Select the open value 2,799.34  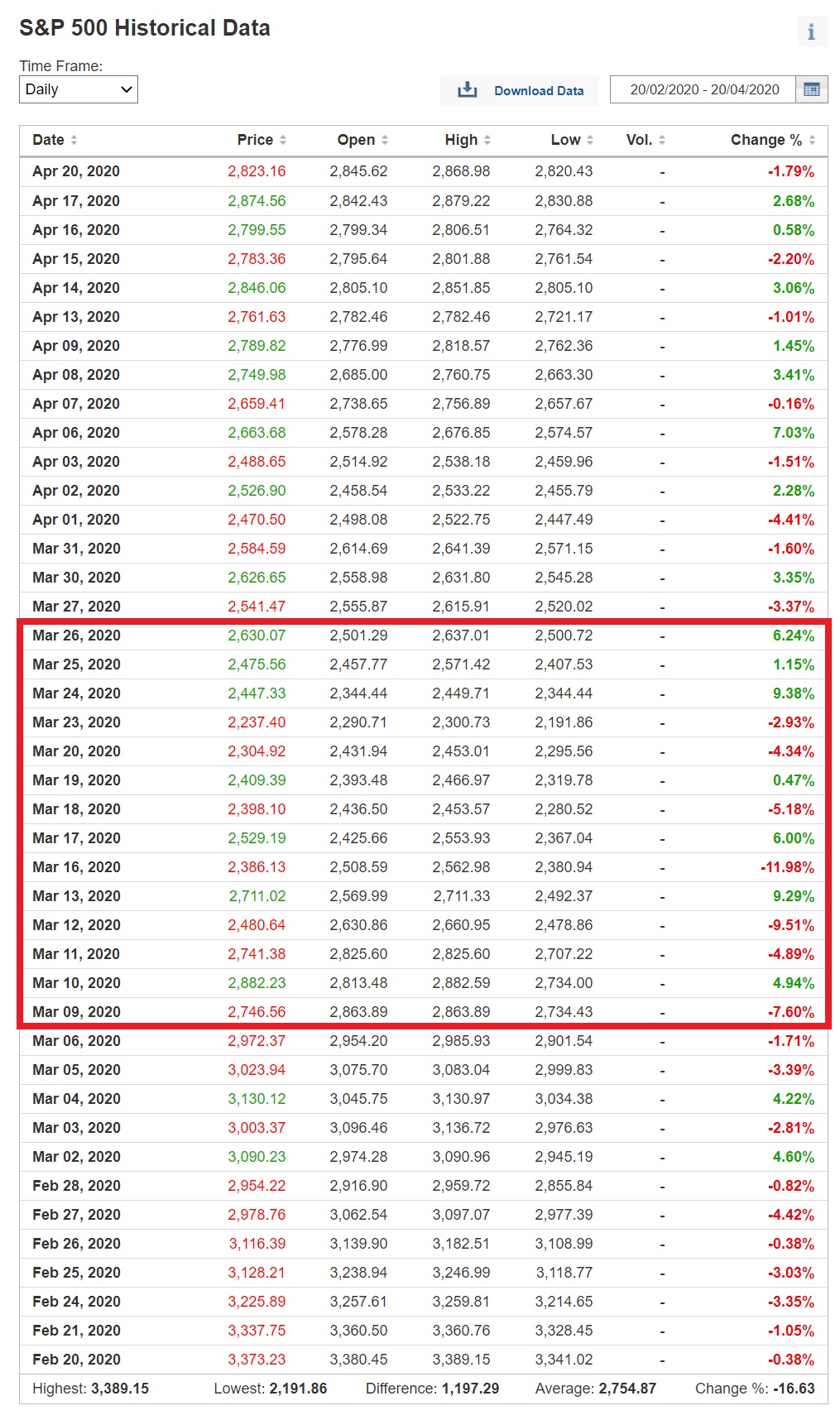(x=358, y=230)
